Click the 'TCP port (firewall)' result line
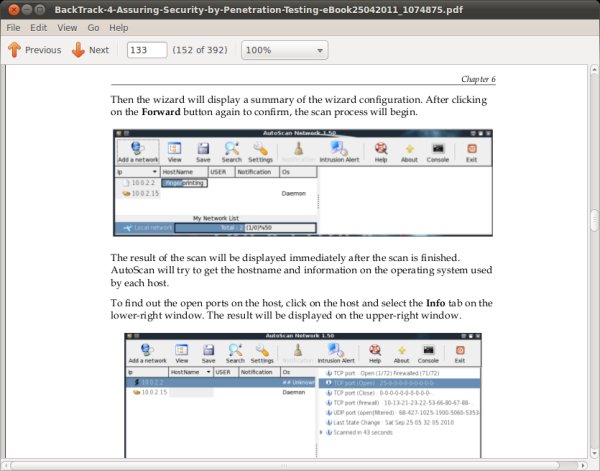This screenshot has height=471, width=600. 399,403
